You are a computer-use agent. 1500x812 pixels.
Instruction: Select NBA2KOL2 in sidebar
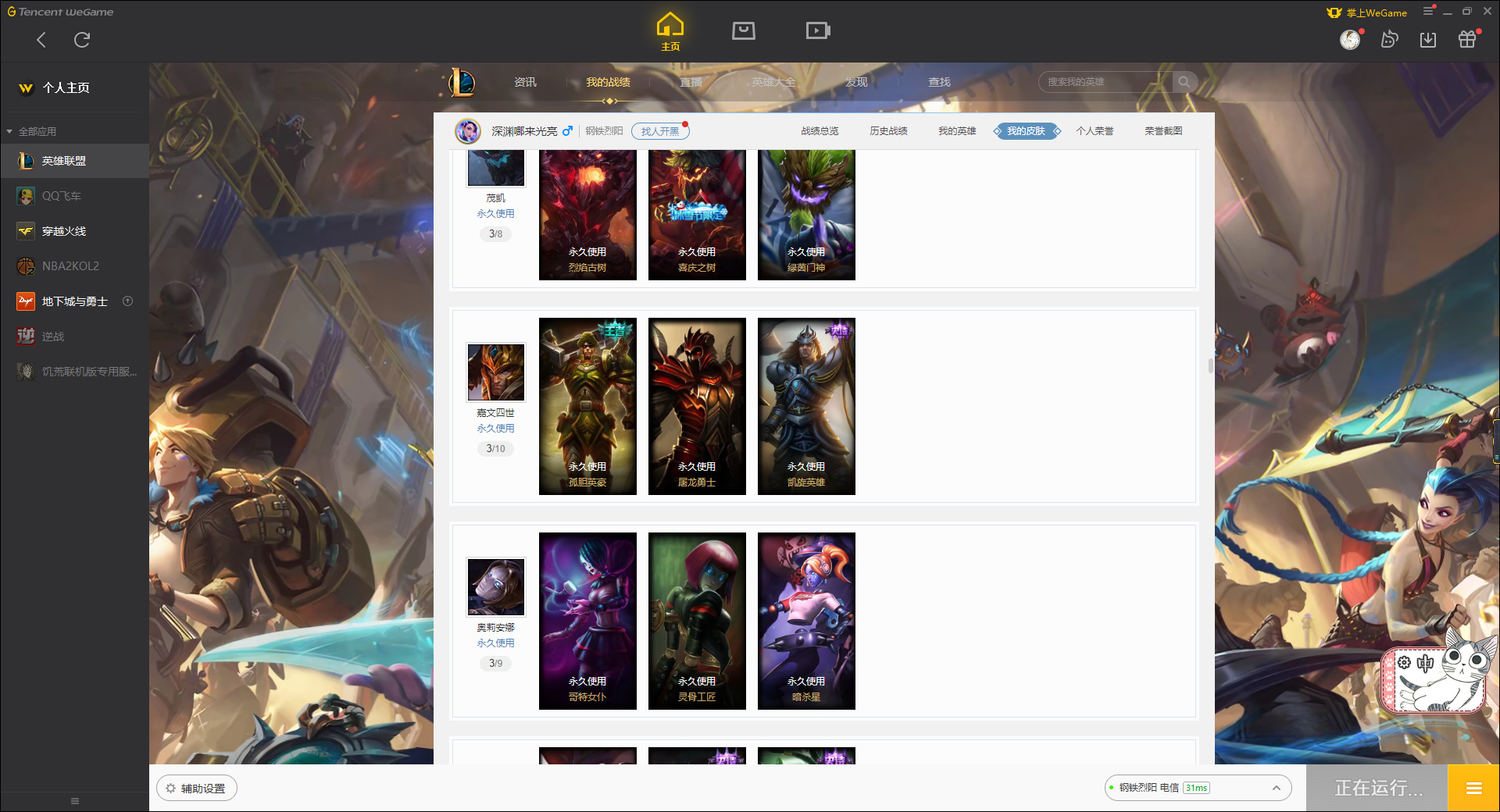pyautogui.click(x=74, y=266)
